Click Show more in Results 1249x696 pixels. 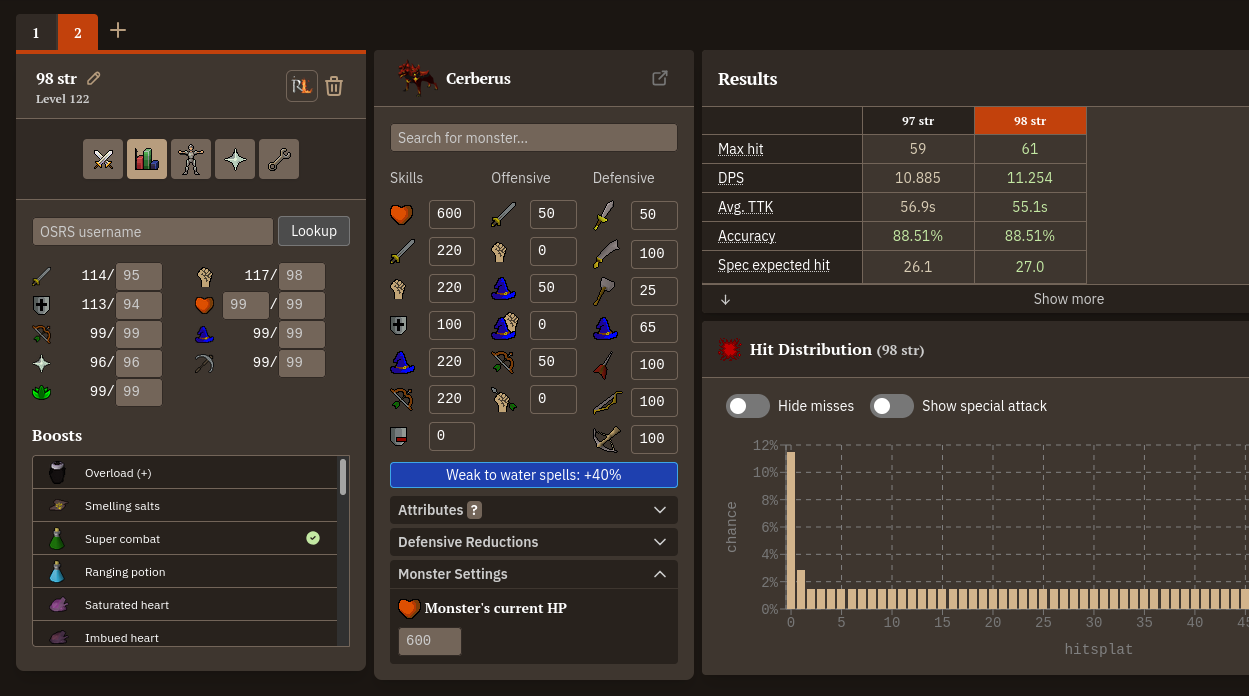[1068, 299]
